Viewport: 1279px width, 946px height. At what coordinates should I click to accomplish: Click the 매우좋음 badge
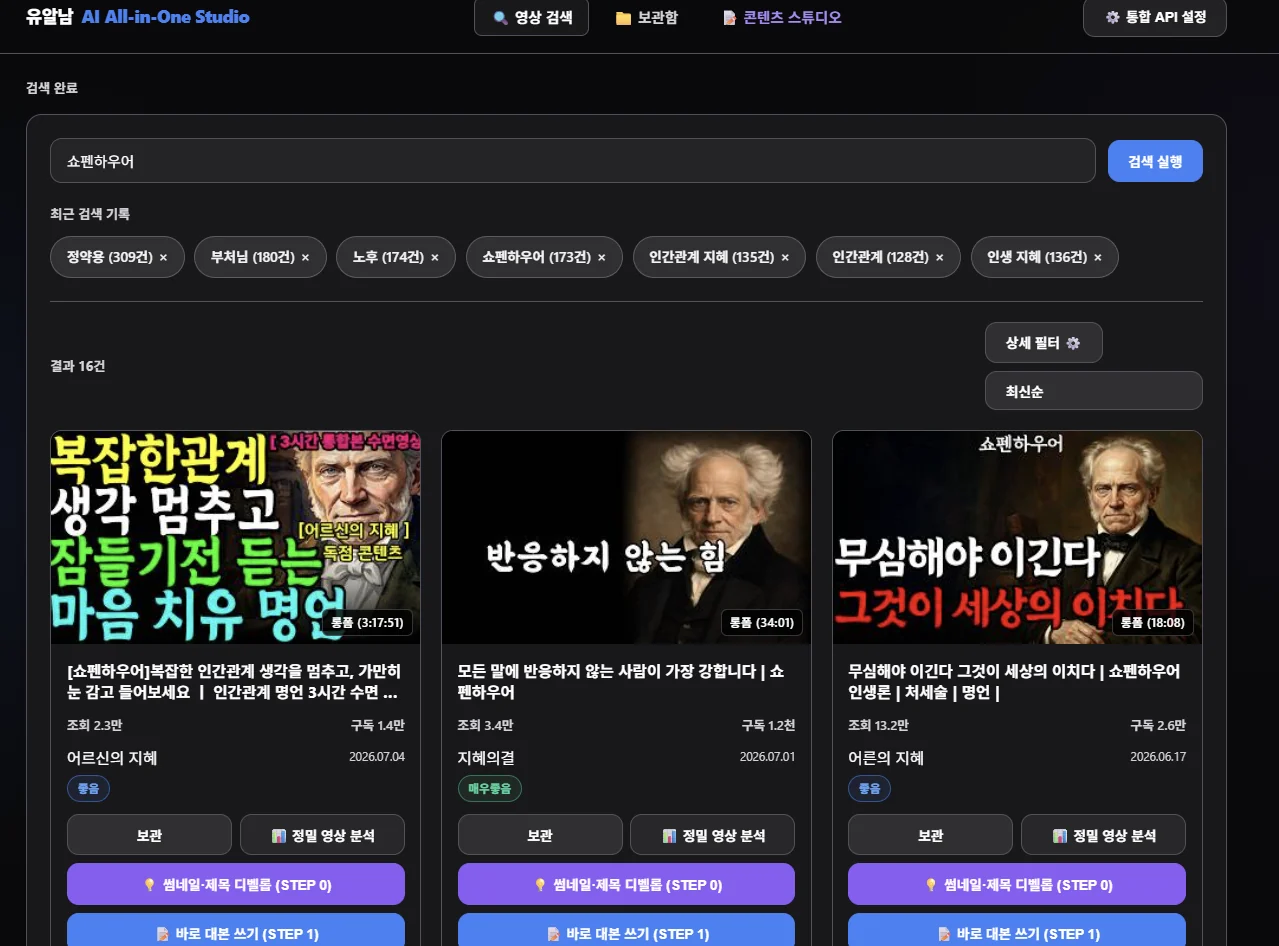[x=489, y=788]
